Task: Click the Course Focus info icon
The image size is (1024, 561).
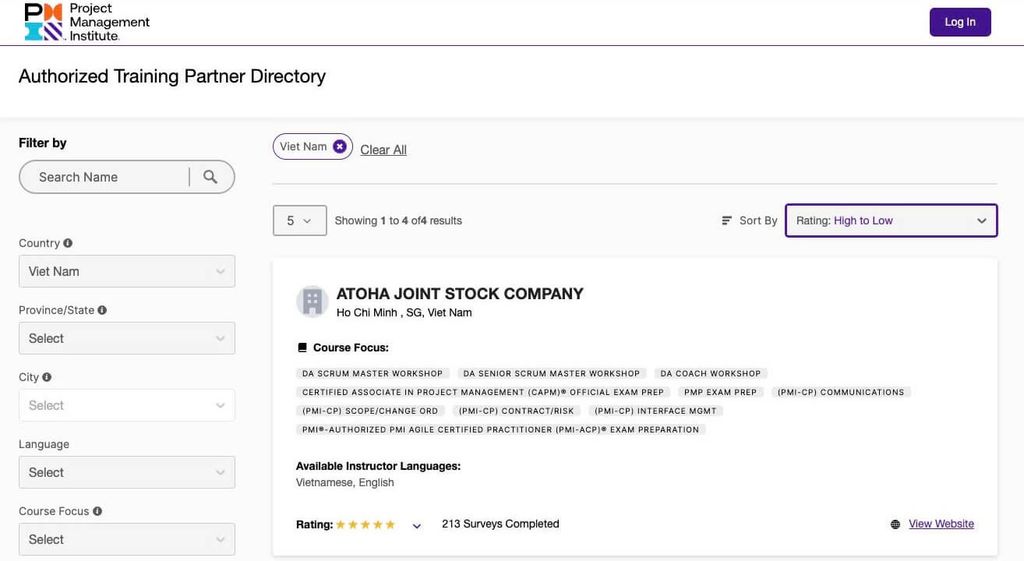Action: [x=97, y=511]
